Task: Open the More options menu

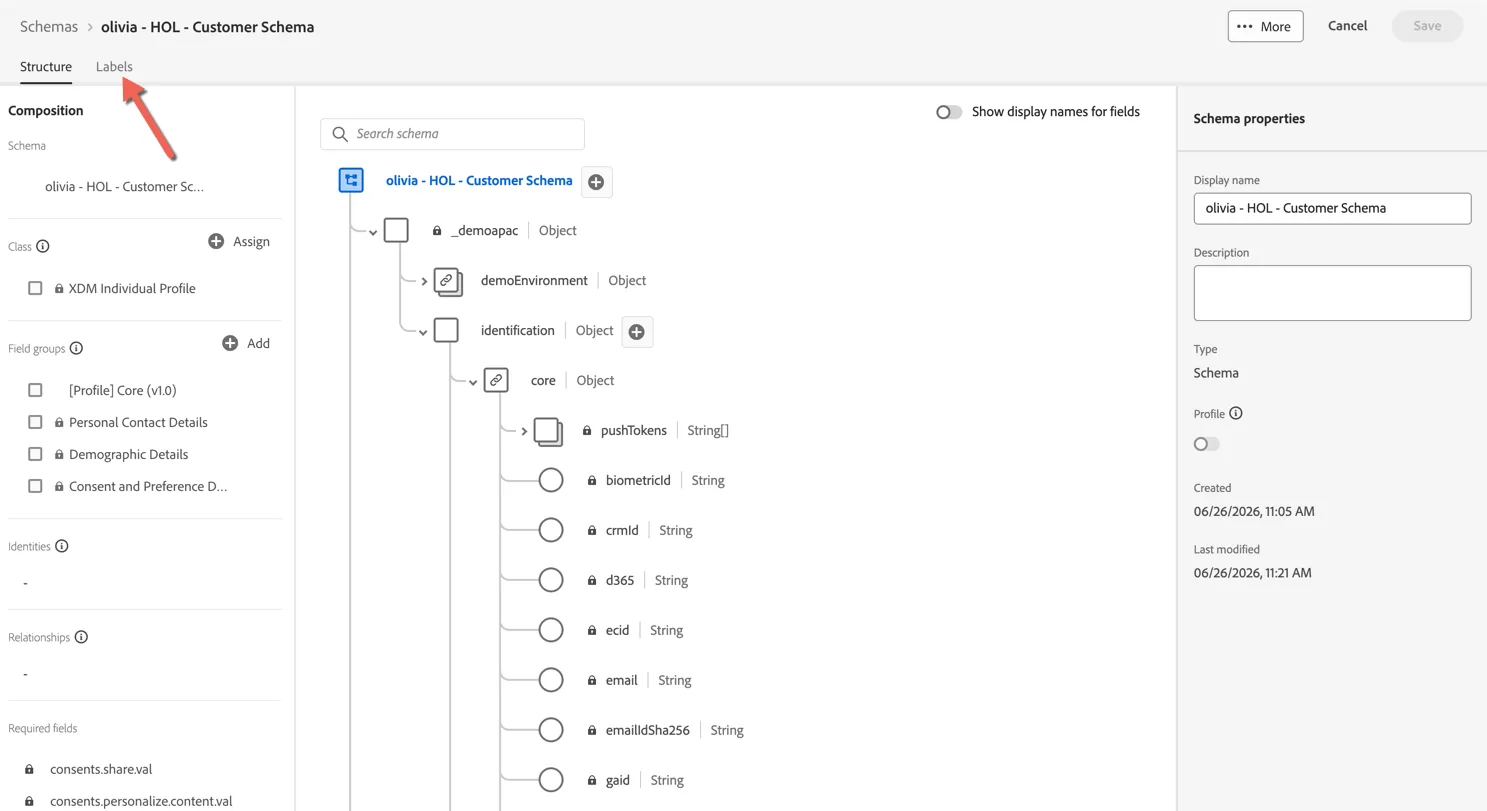Action: 1265,26
